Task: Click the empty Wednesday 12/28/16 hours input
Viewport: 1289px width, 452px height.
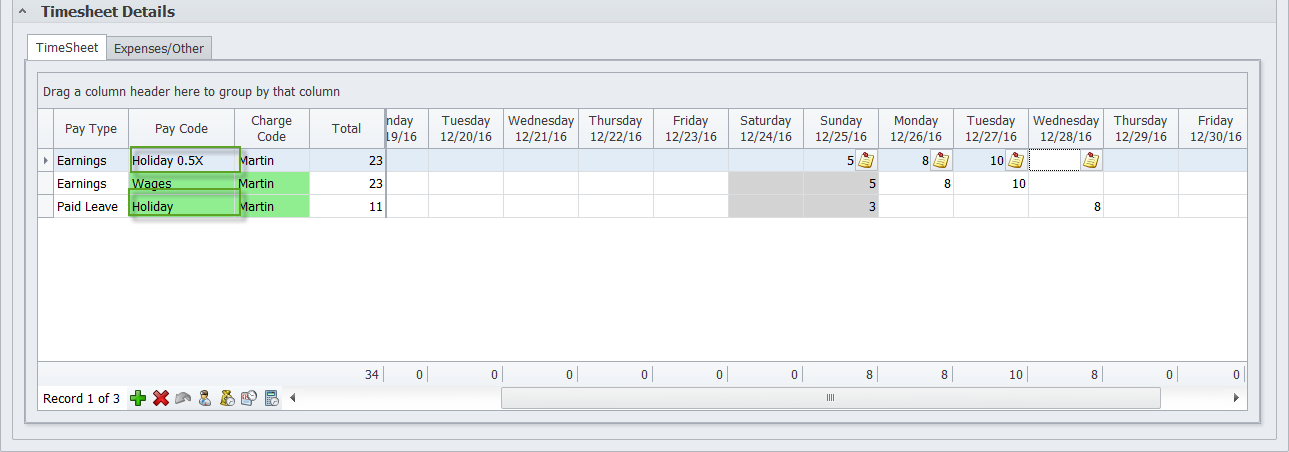Action: coord(1055,160)
